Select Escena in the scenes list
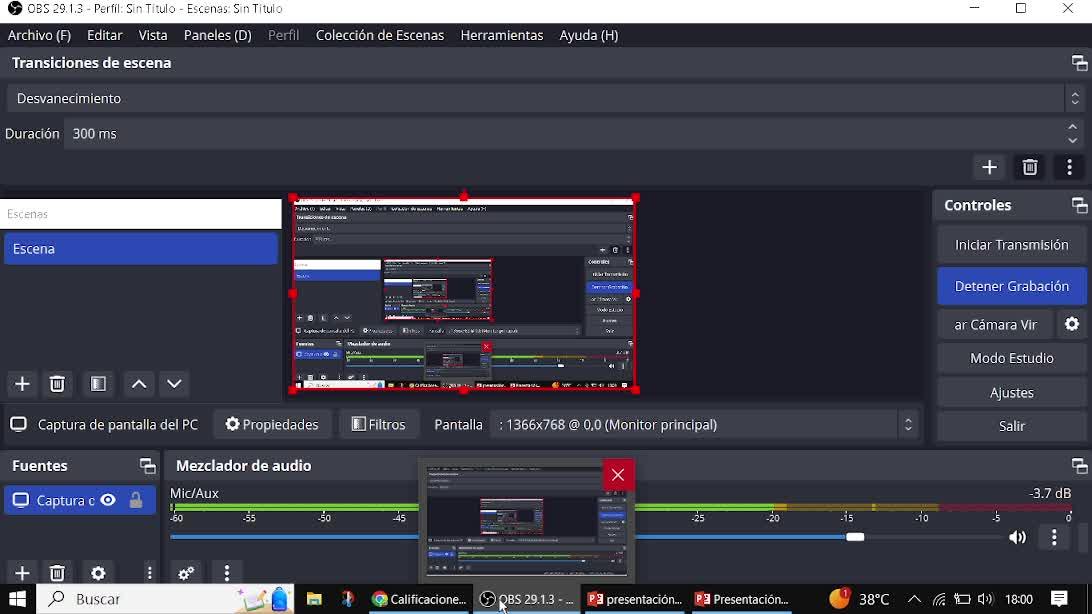The image size is (1092, 614). [141, 249]
